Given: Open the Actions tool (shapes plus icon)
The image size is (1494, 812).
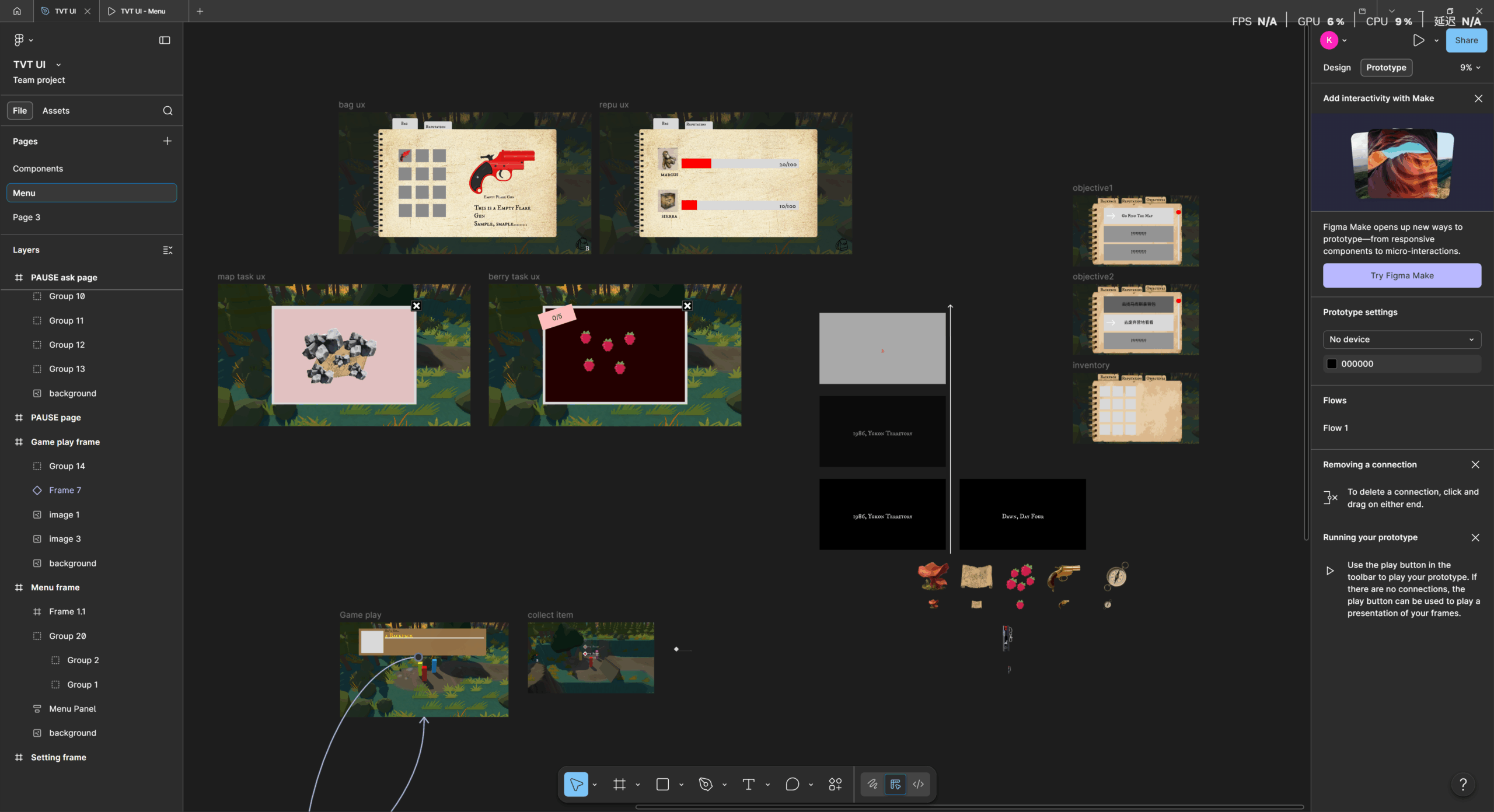Looking at the screenshot, I should coord(835,785).
